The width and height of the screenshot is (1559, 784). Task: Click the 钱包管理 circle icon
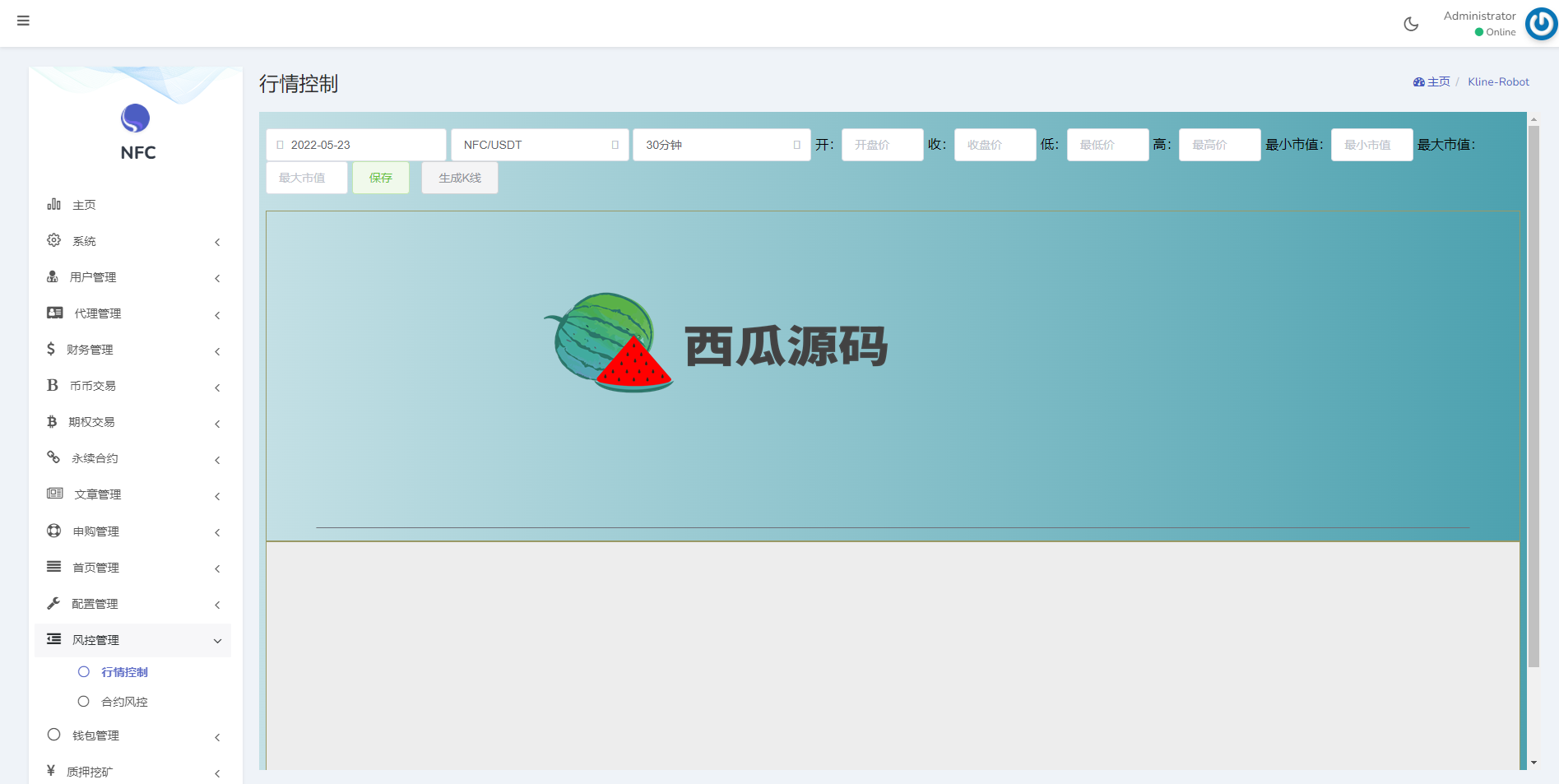(54, 735)
